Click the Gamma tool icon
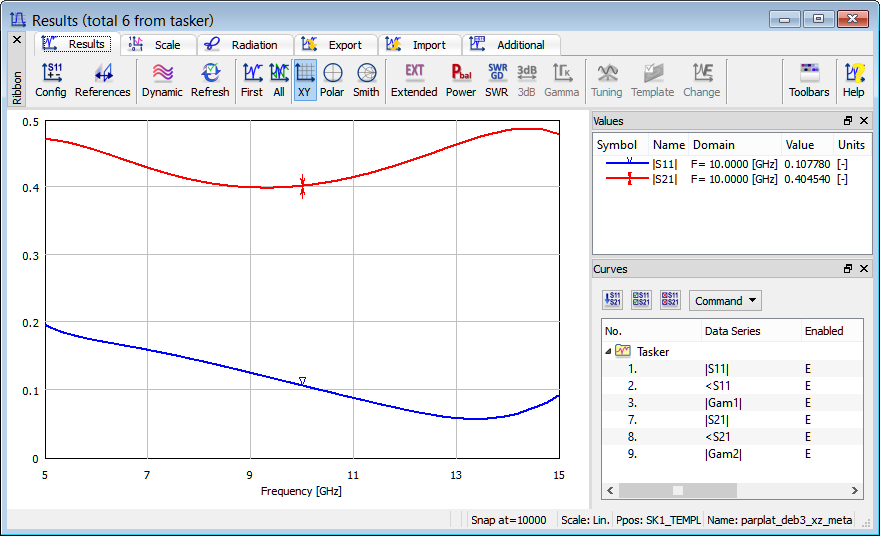The height and width of the screenshot is (536, 880). point(561,80)
